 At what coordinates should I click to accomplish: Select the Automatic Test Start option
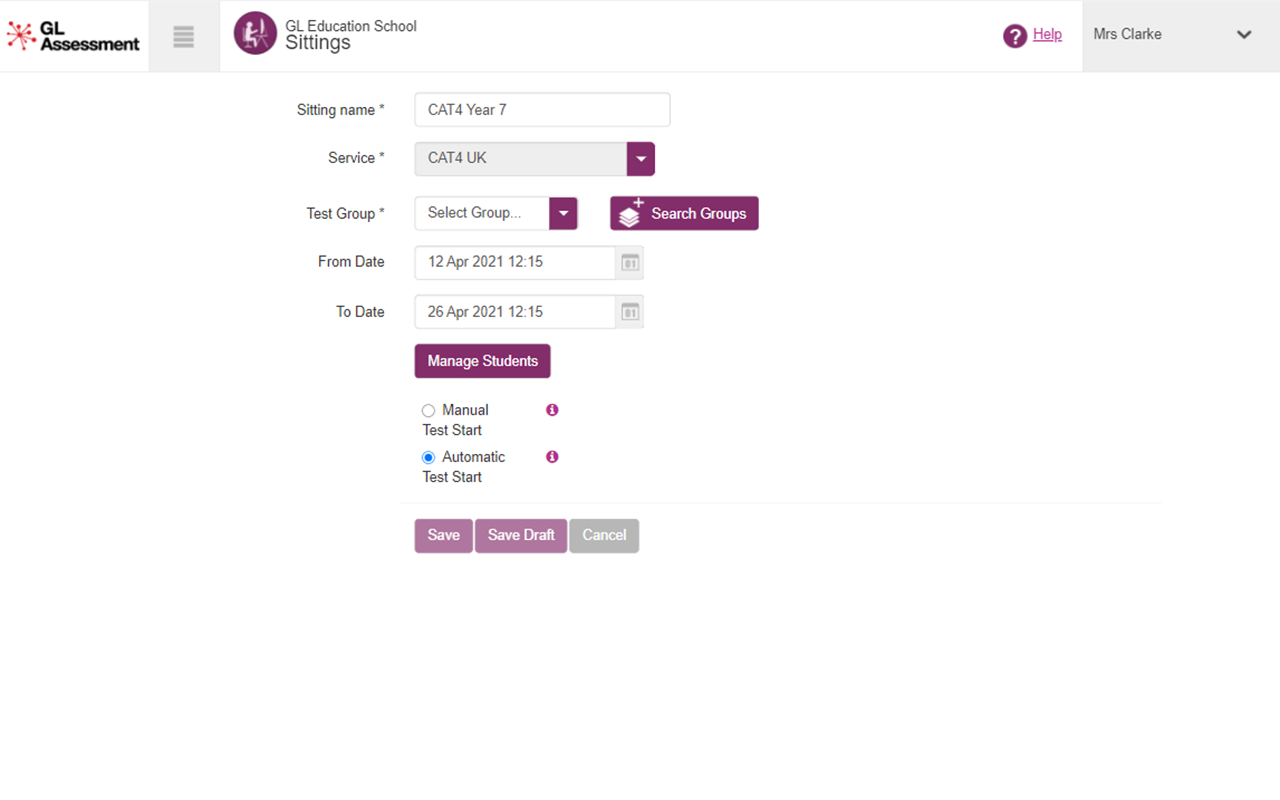point(429,458)
